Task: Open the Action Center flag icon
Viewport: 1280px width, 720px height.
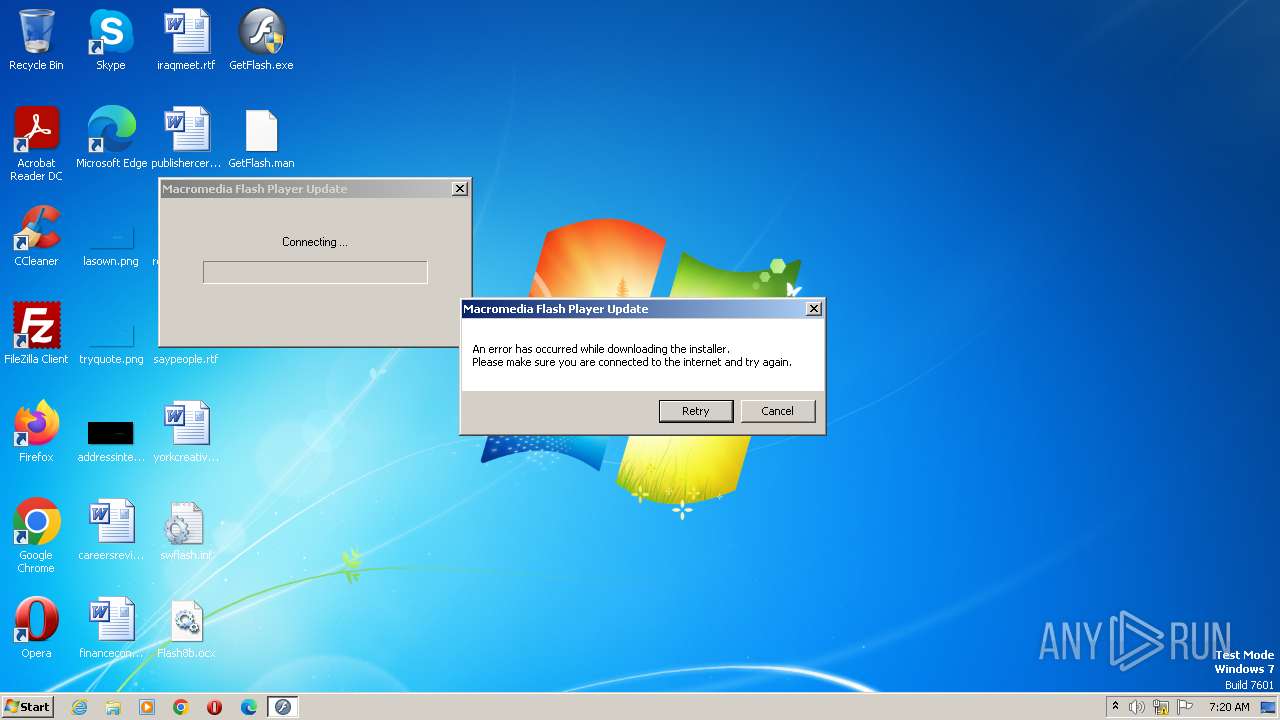Action: point(1185,707)
